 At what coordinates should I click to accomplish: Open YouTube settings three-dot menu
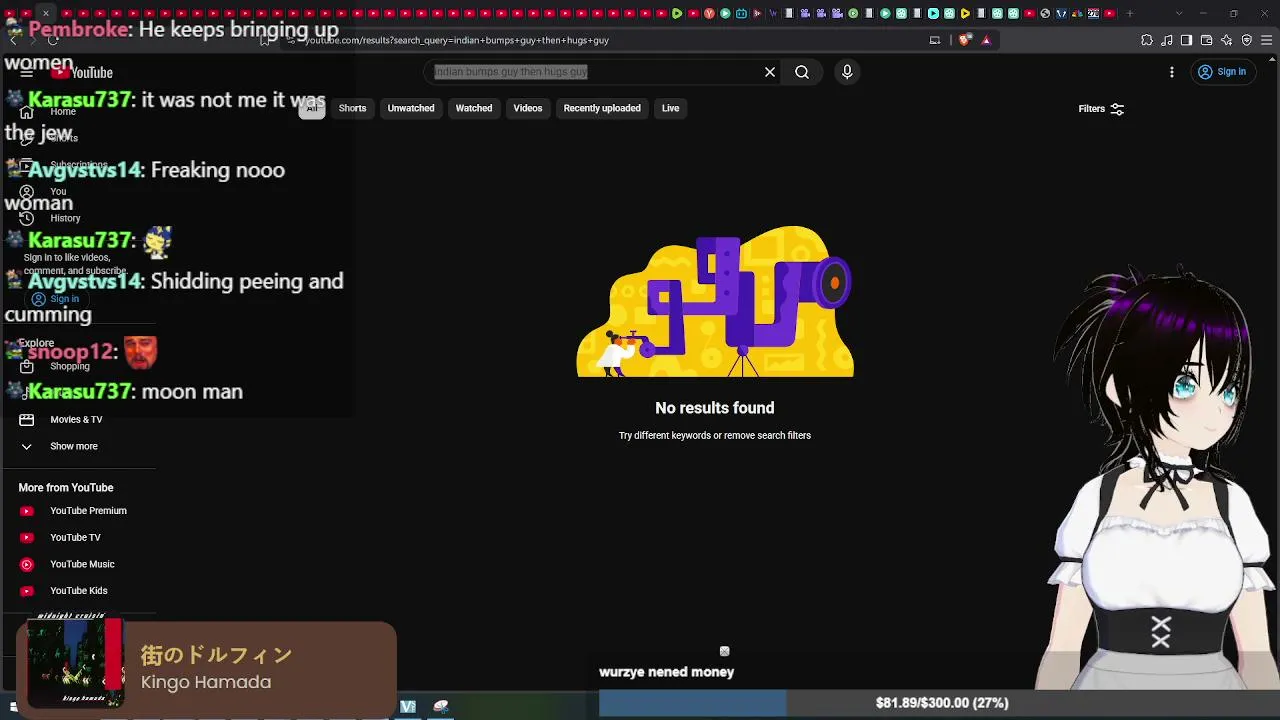[1172, 72]
